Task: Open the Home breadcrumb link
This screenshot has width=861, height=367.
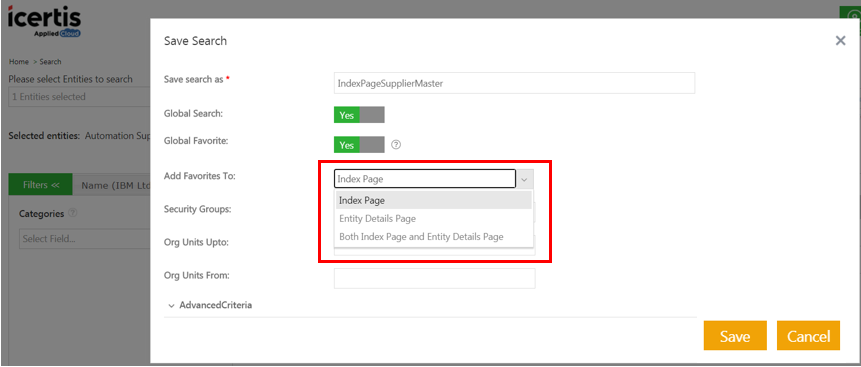Action: pos(19,62)
